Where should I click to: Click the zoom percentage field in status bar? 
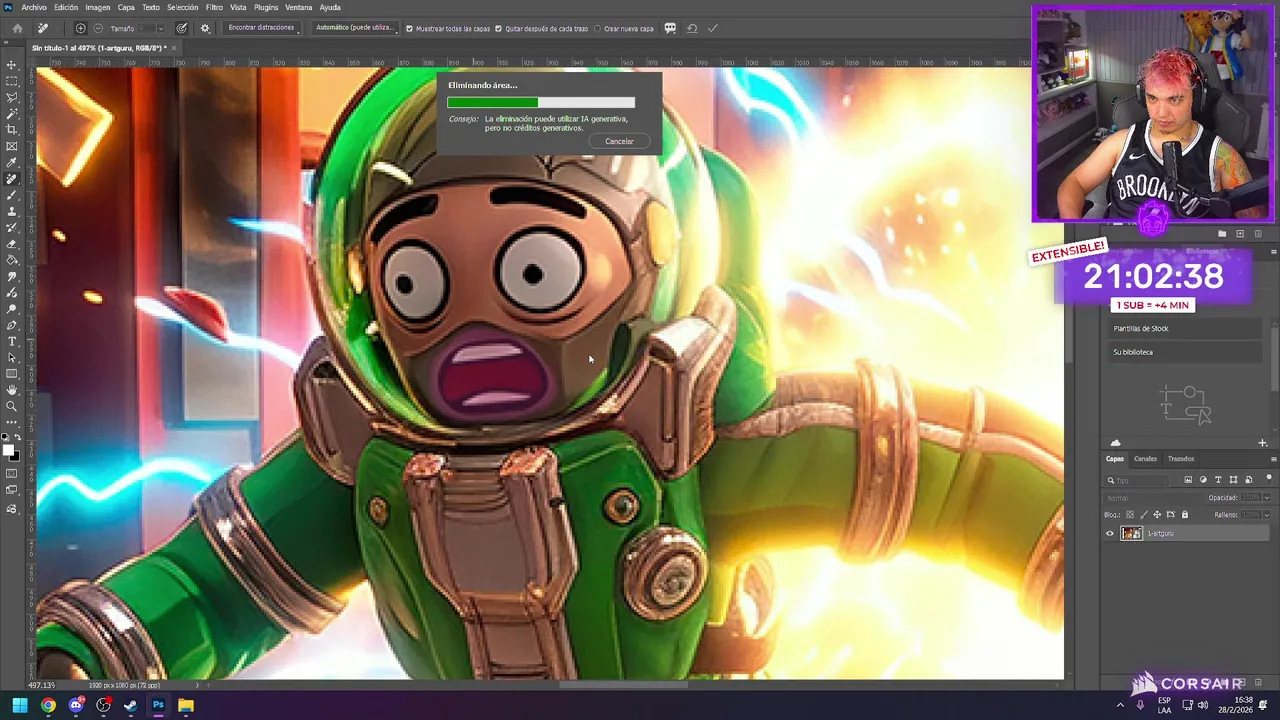click(41, 685)
